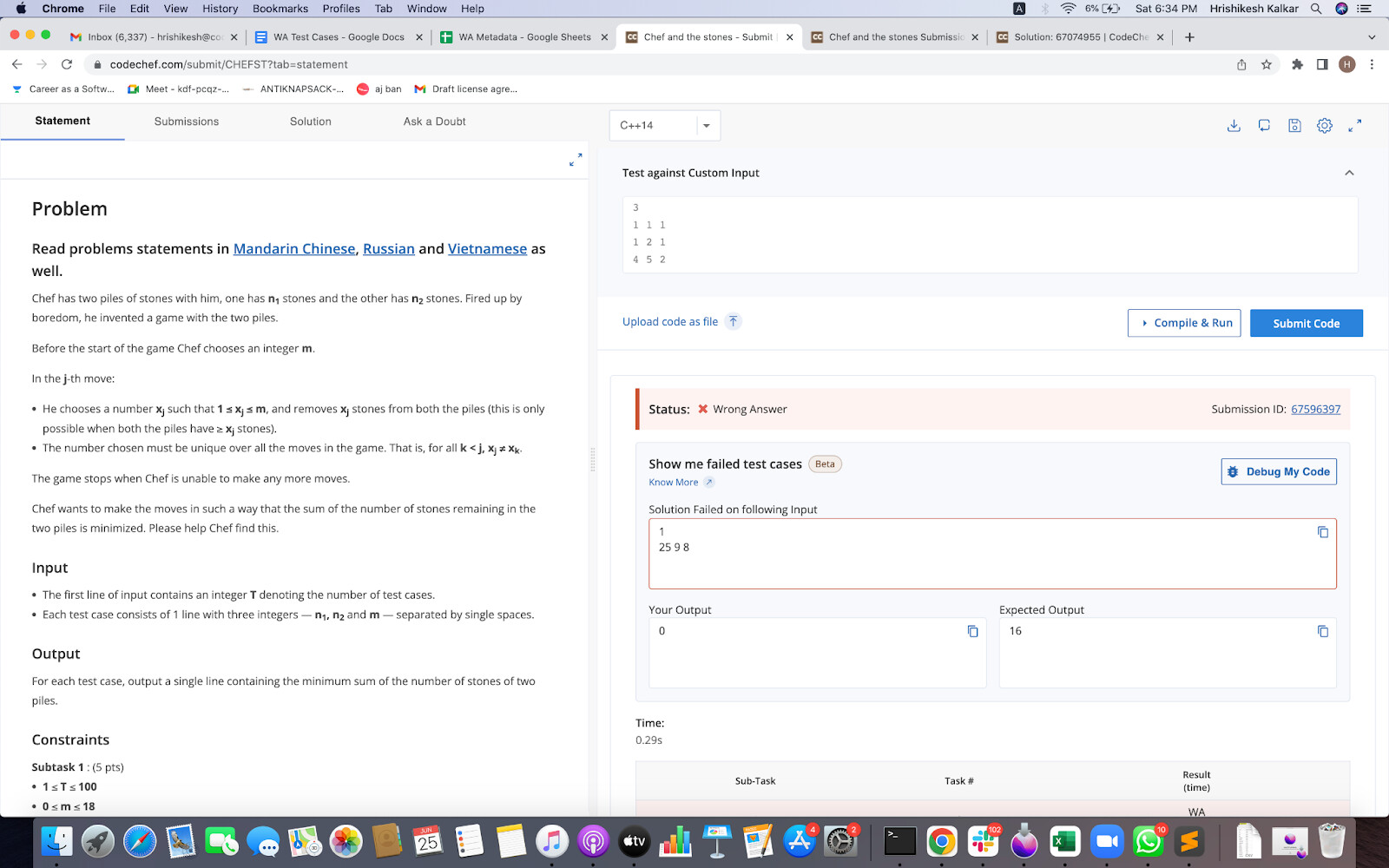This screenshot has height=868, width=1389.
Task: Switch to the Submissions tab
Action: click(x=187, y=122)
